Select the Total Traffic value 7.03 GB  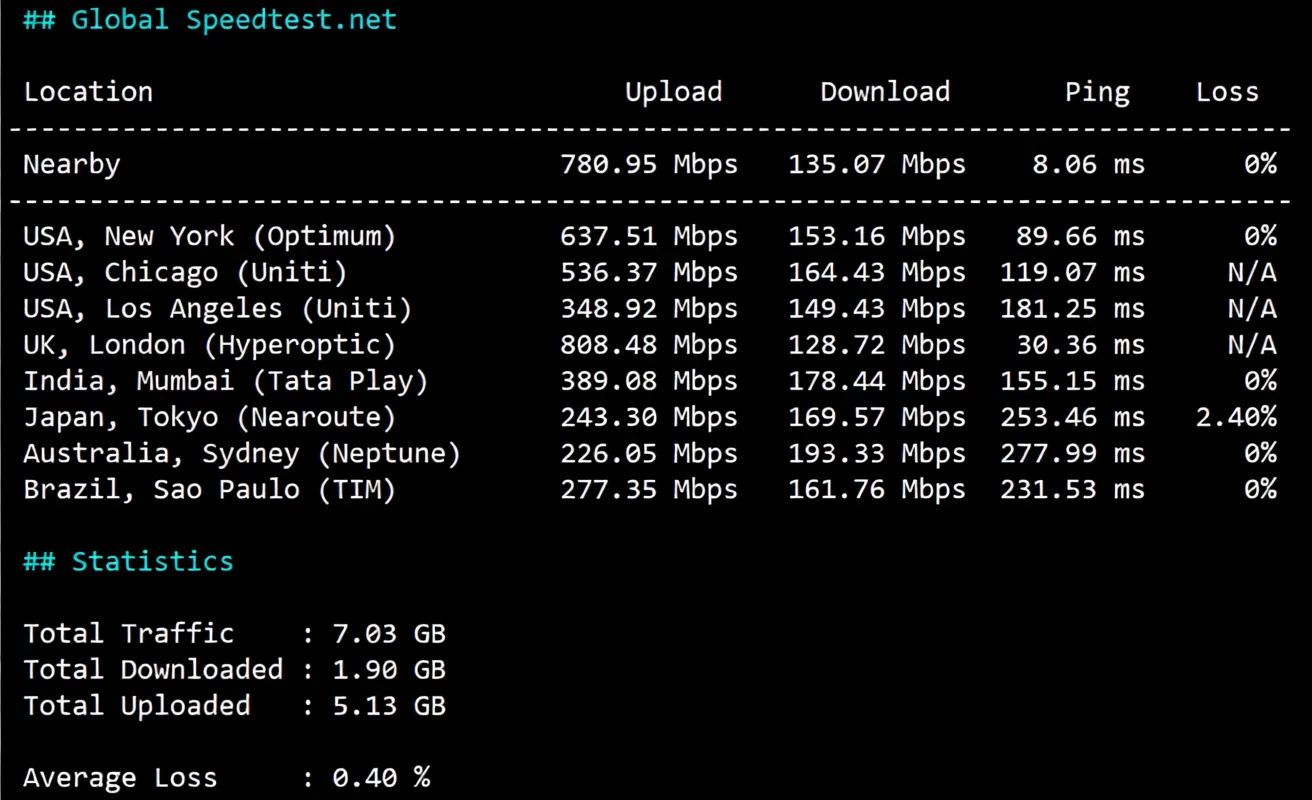tap(389, 633)
